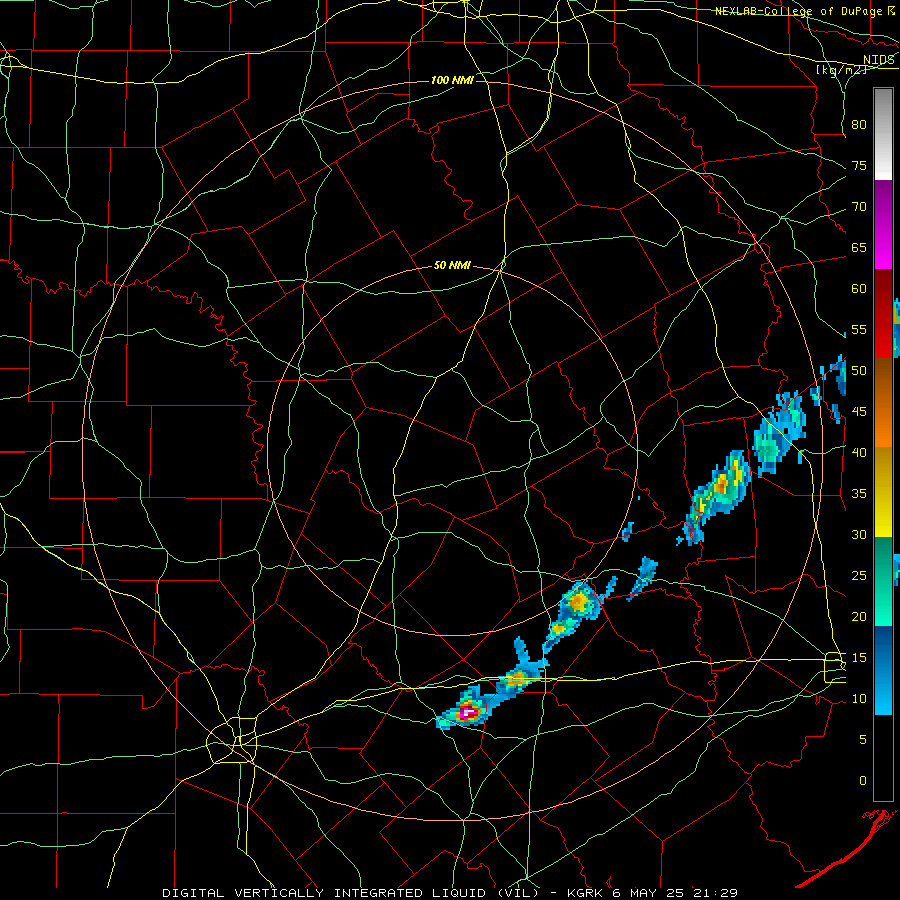The height and width of the screenshot is (900, 900).
Task: Click the elongated storm line with orange cores
Action: click(x=719, y=489)
